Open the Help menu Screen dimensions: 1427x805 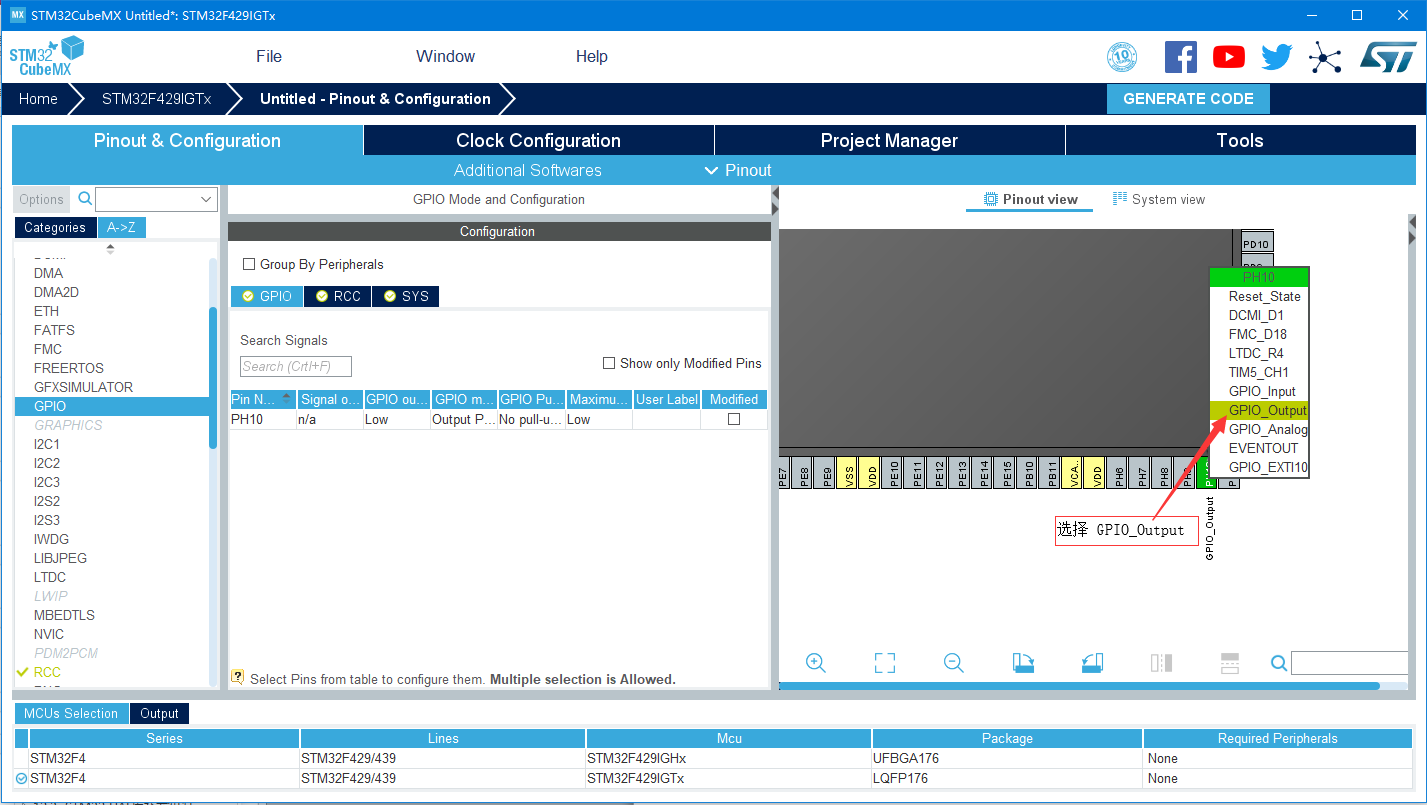tap(592, 56)
